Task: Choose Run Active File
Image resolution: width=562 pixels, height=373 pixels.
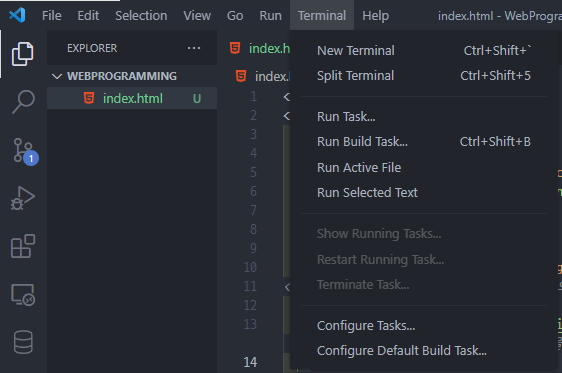Action: [x=424, y=167]
